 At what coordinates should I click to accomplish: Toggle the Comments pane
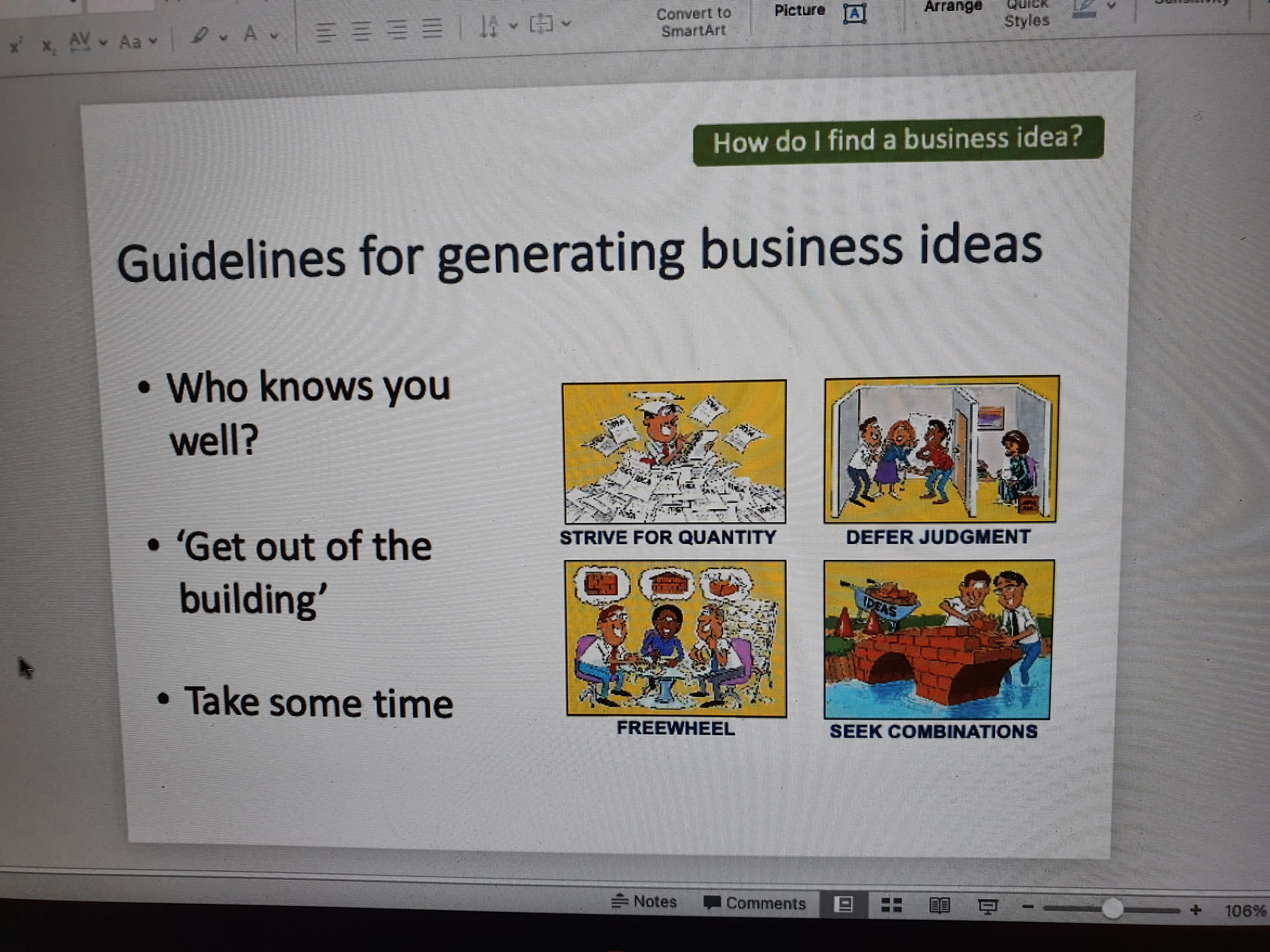(755, 903)
